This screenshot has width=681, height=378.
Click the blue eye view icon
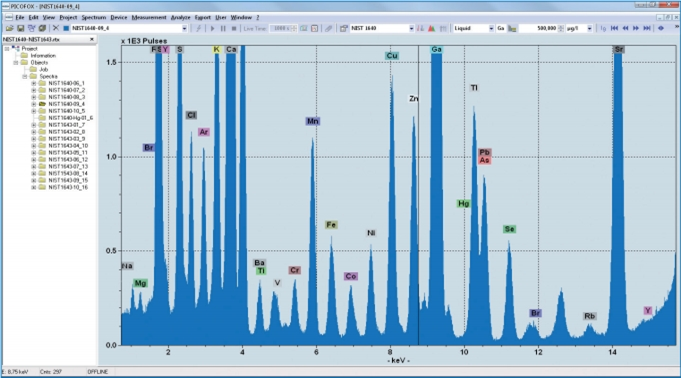click(661, 28)
